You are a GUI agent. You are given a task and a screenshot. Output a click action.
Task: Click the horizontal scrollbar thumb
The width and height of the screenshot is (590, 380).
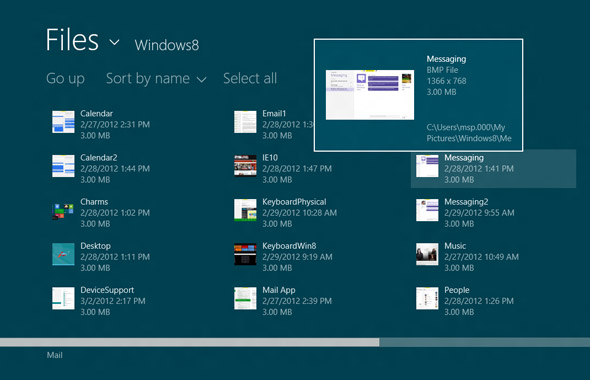[x=190, y=342]
